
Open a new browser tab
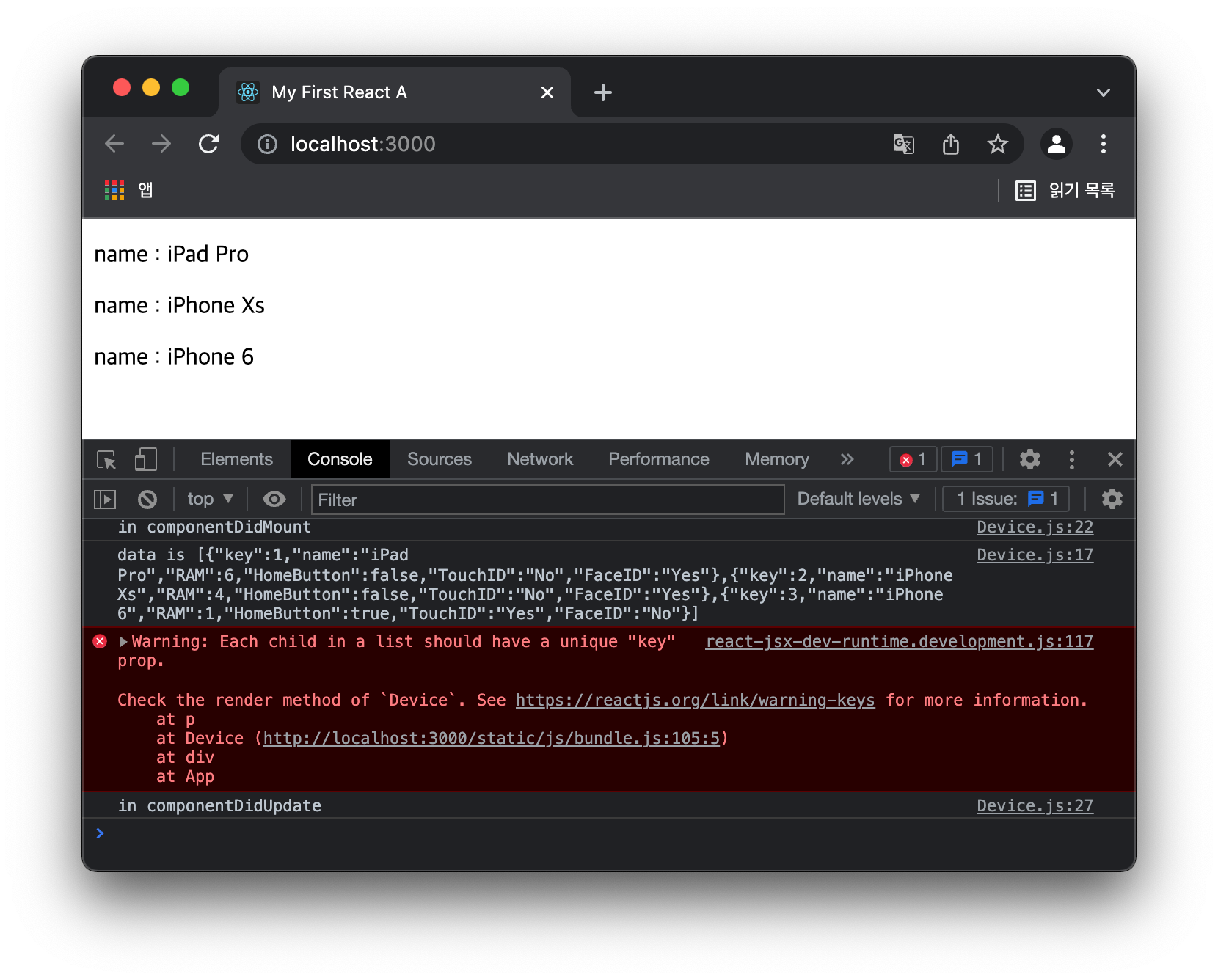click(x=602, y=92)
